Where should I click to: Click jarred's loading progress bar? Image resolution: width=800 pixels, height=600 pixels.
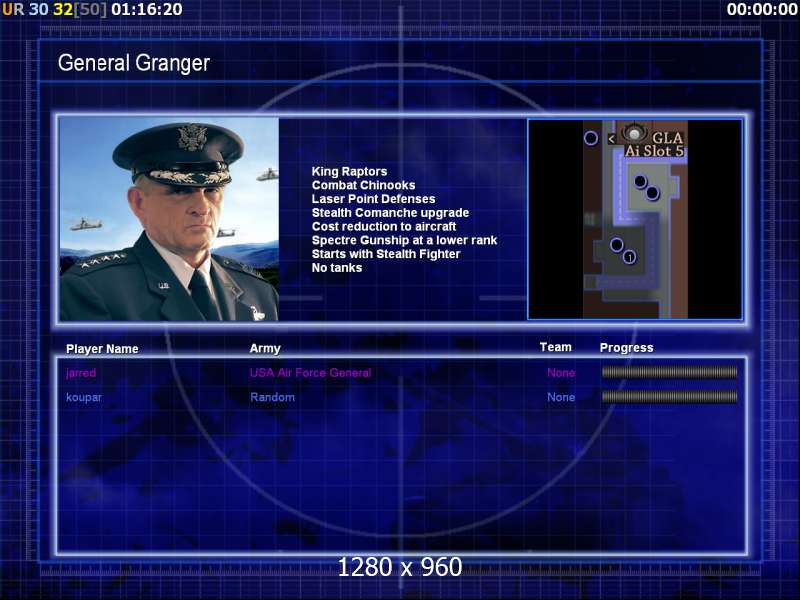(x=669, y=372)
